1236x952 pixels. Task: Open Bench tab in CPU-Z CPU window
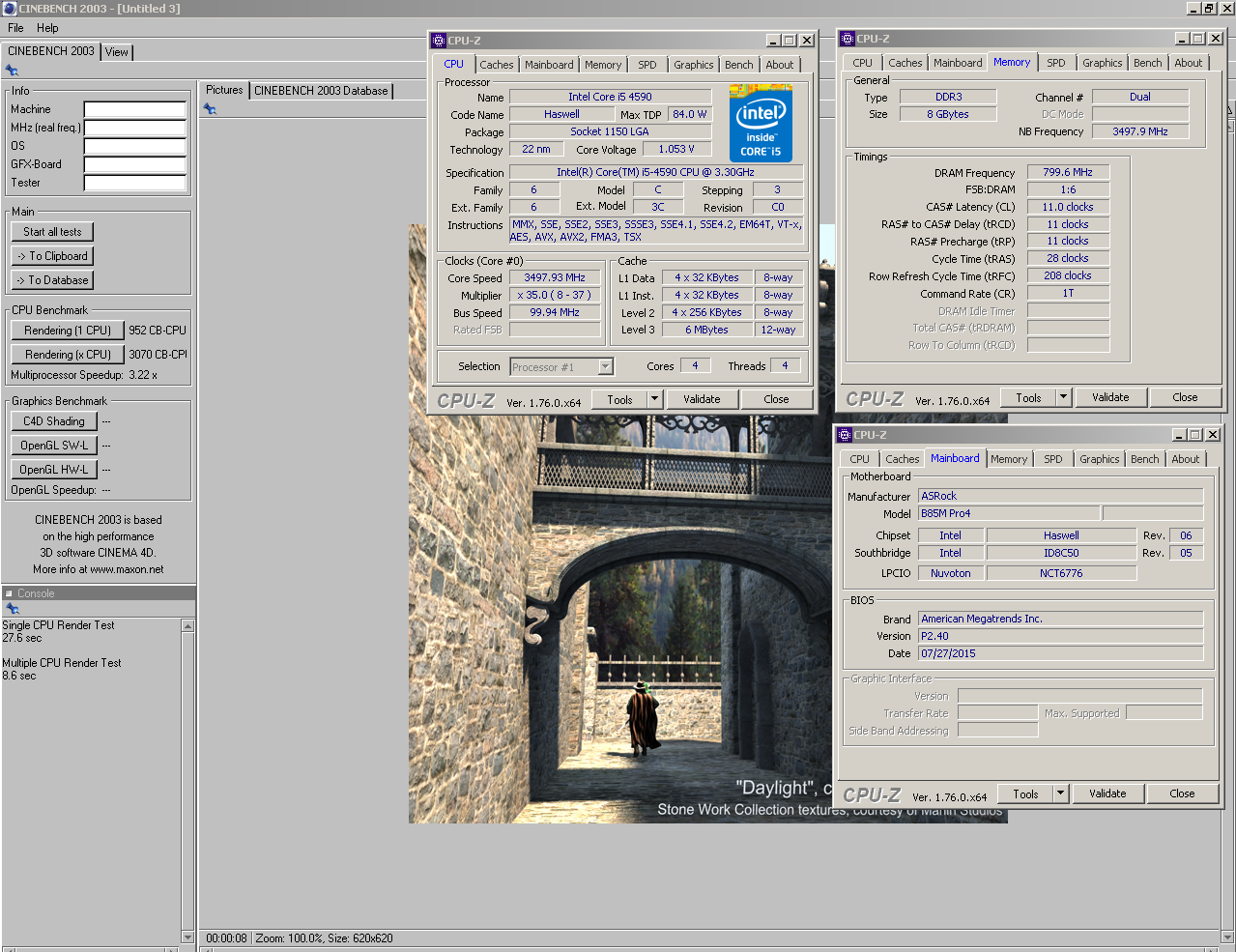tap(739, 65)
